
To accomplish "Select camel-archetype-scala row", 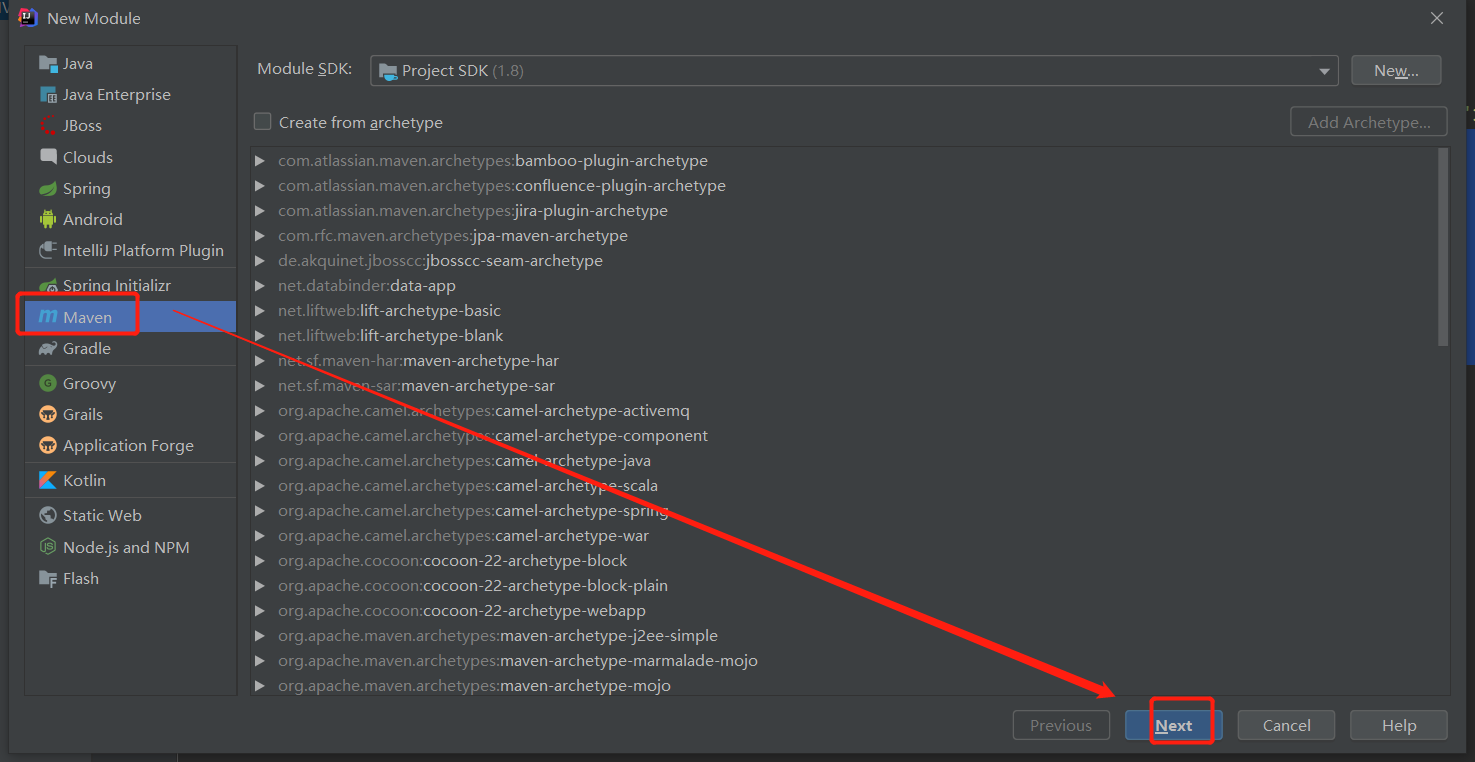I will pos(844,486).
